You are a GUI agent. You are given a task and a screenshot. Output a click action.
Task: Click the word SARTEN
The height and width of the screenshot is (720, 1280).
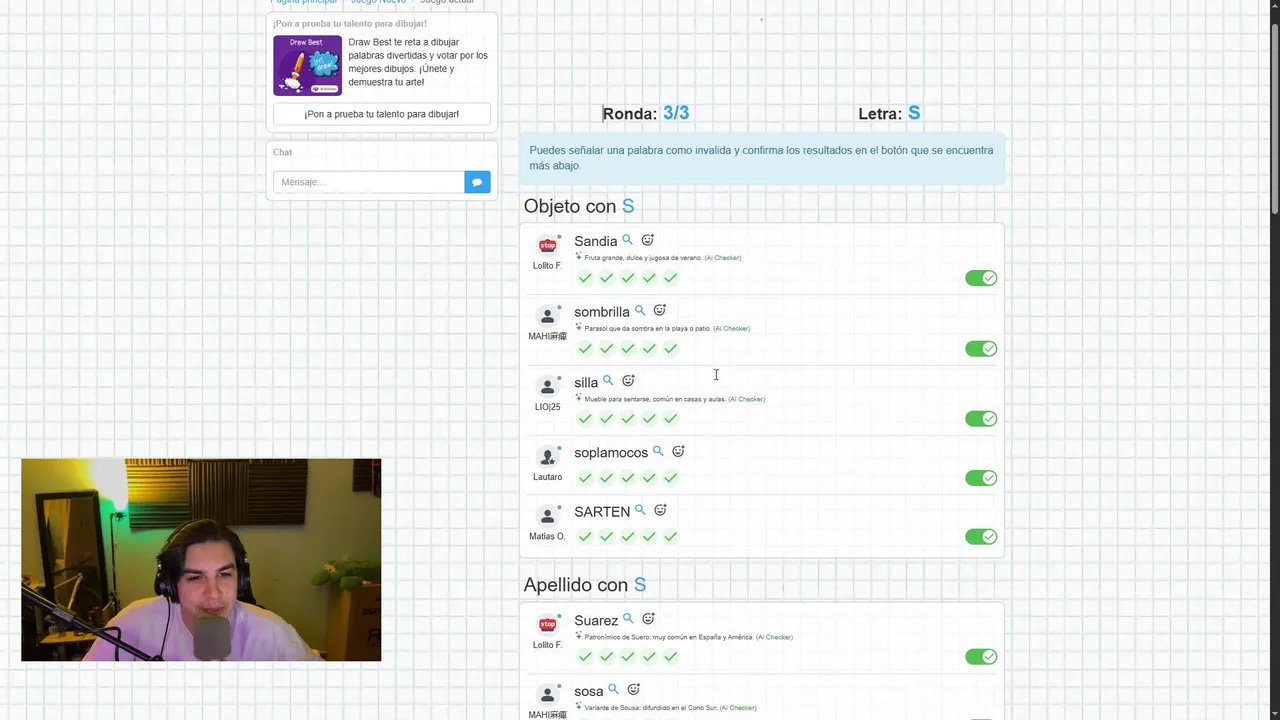pyautogui.click(x=602, y=511)
